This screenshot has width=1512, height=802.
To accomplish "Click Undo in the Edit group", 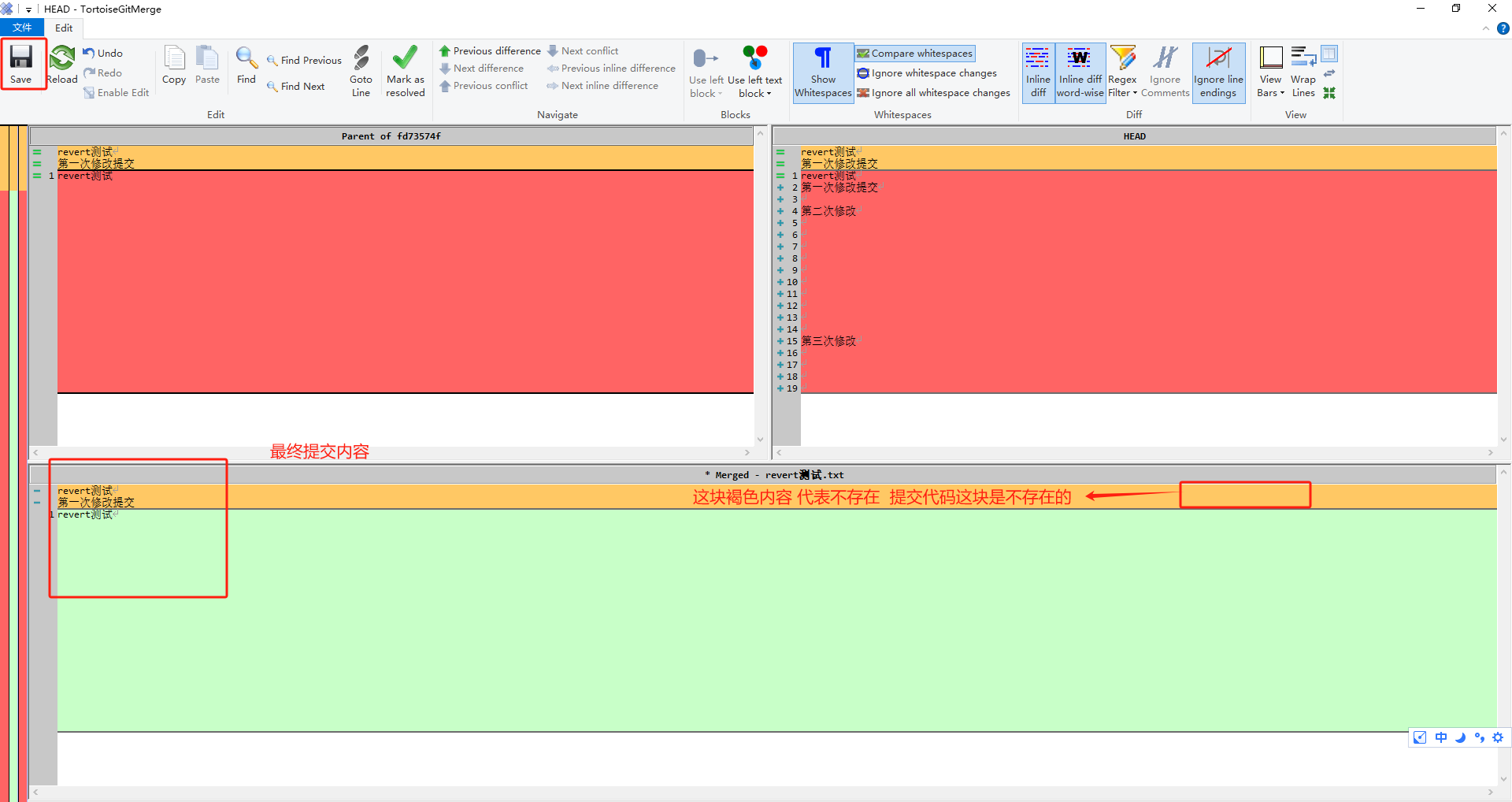I will pos(103,53).
